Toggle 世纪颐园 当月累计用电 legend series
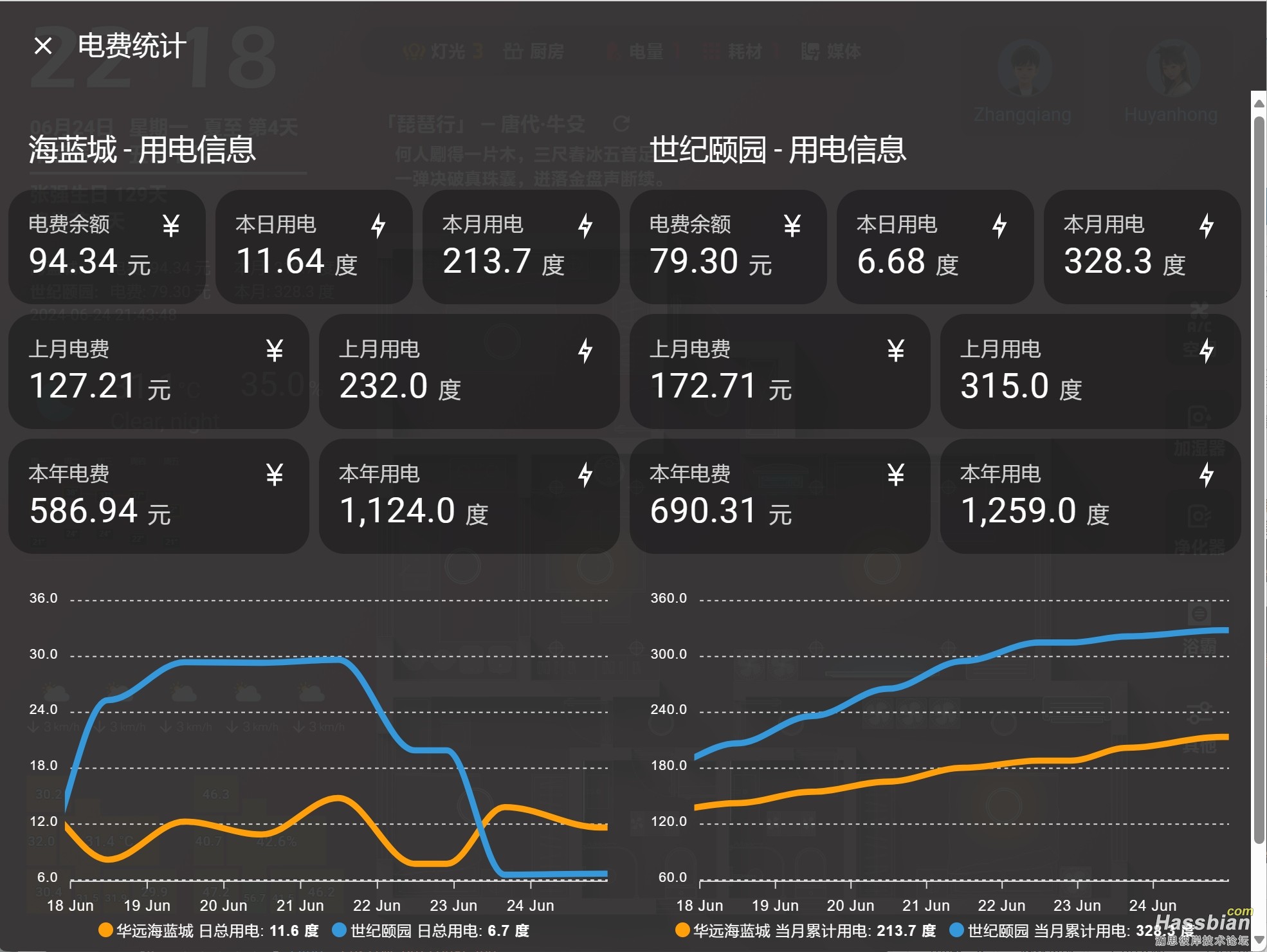The height and width of the screenshot is (952, 1267). pyautogui.click(x=1071, y=931)
